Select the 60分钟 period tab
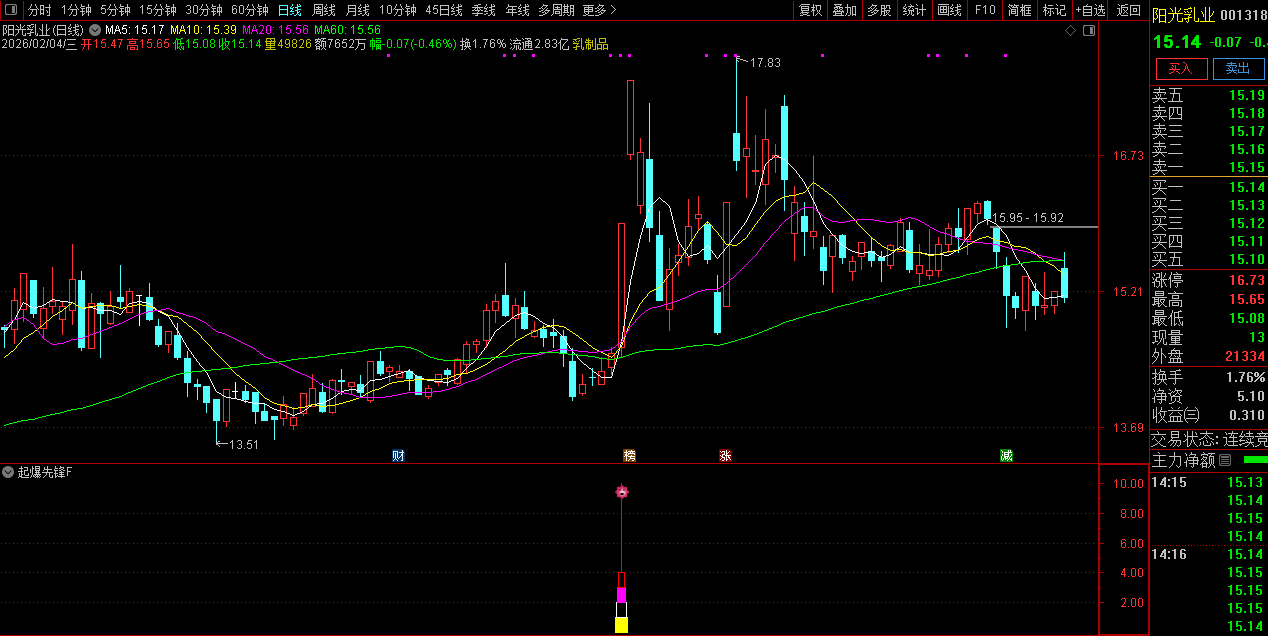The height and width of the screenshot is (636, 1268). point(250,10)
